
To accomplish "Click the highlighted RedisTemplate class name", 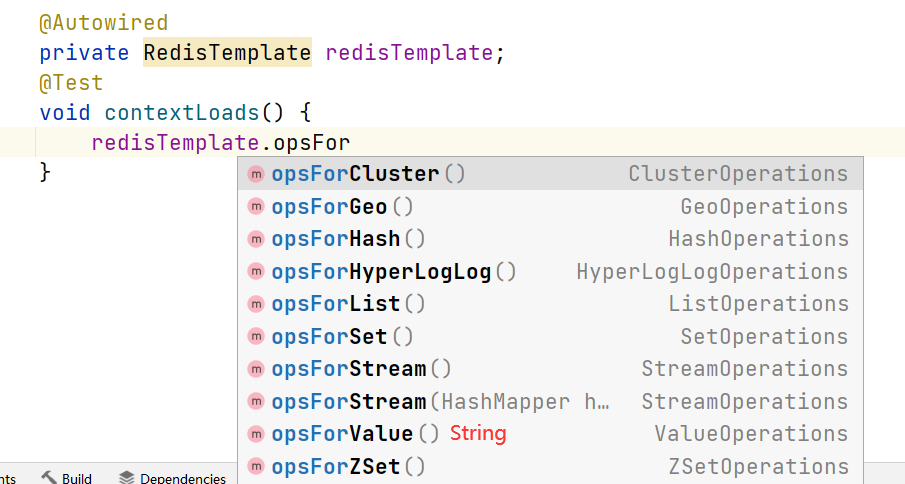I will [x=227, y=52].
